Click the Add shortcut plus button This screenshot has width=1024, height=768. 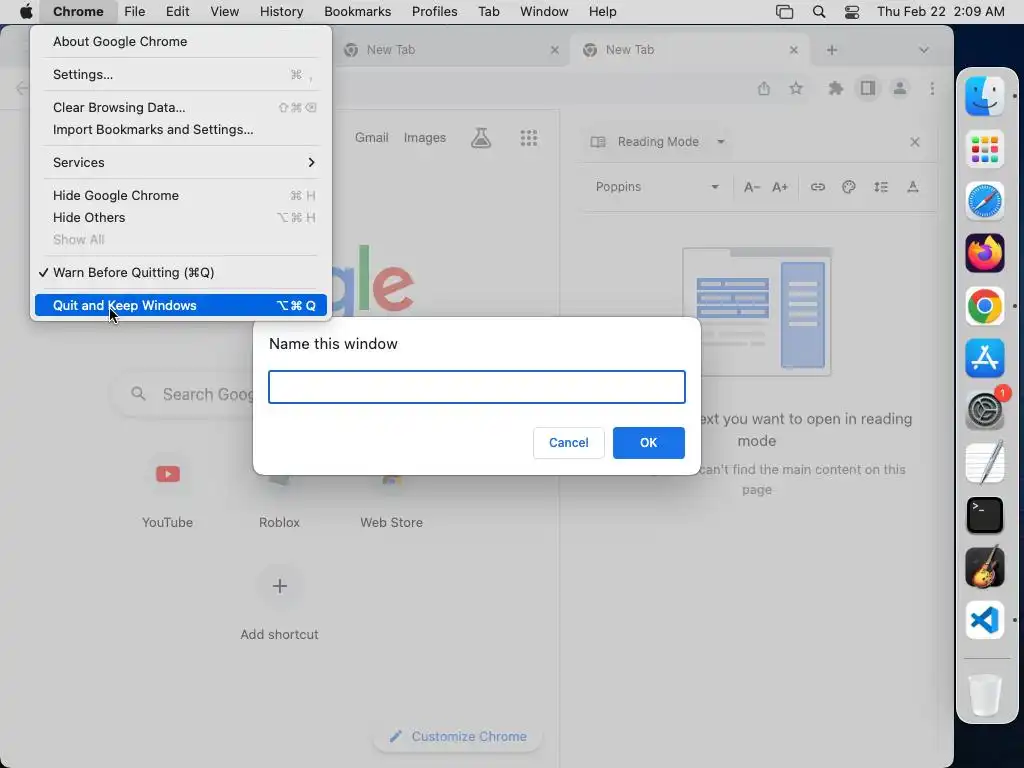280,586
